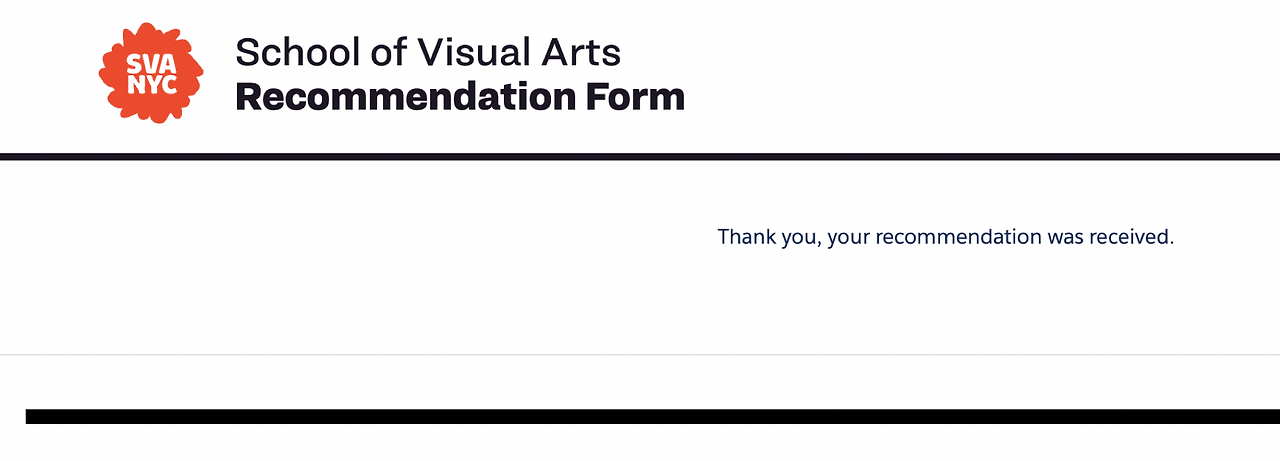The height and width of the screenshot is (461, 1280).
Task: Click the SVA NYC orange logo
Action: 151,72
